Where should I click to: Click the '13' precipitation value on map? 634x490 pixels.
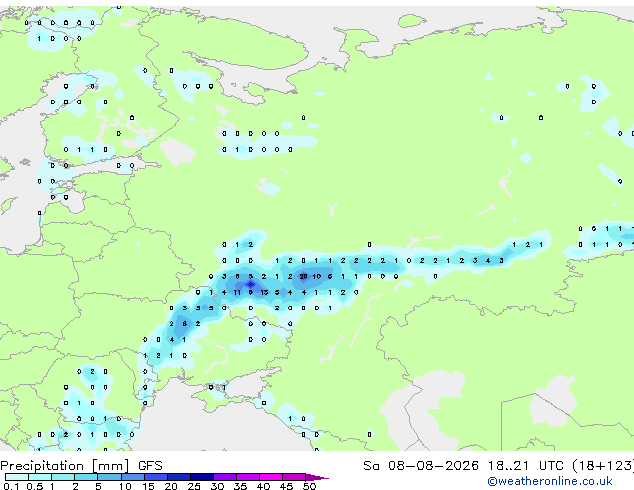point(264,292)
